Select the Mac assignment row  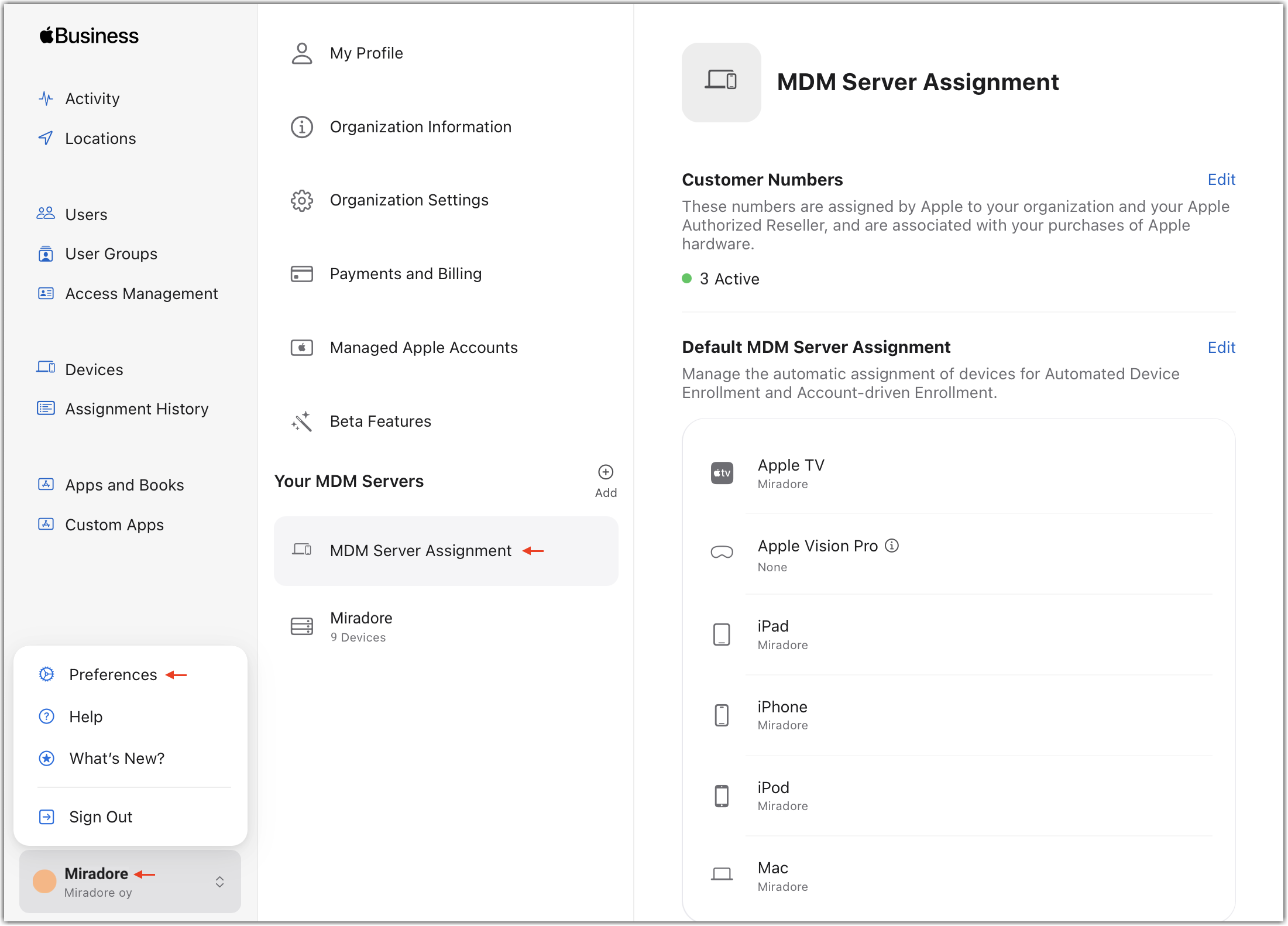pos(959,876)
